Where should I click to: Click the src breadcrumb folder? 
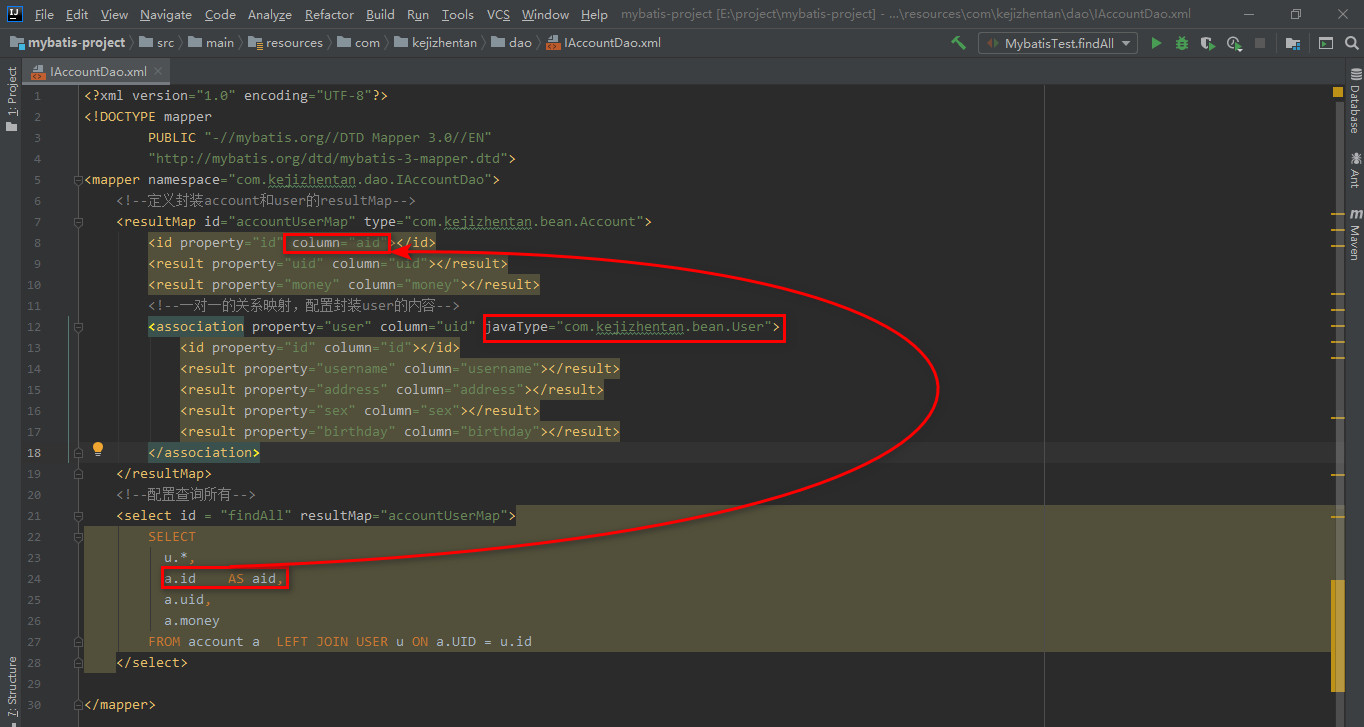156,43
